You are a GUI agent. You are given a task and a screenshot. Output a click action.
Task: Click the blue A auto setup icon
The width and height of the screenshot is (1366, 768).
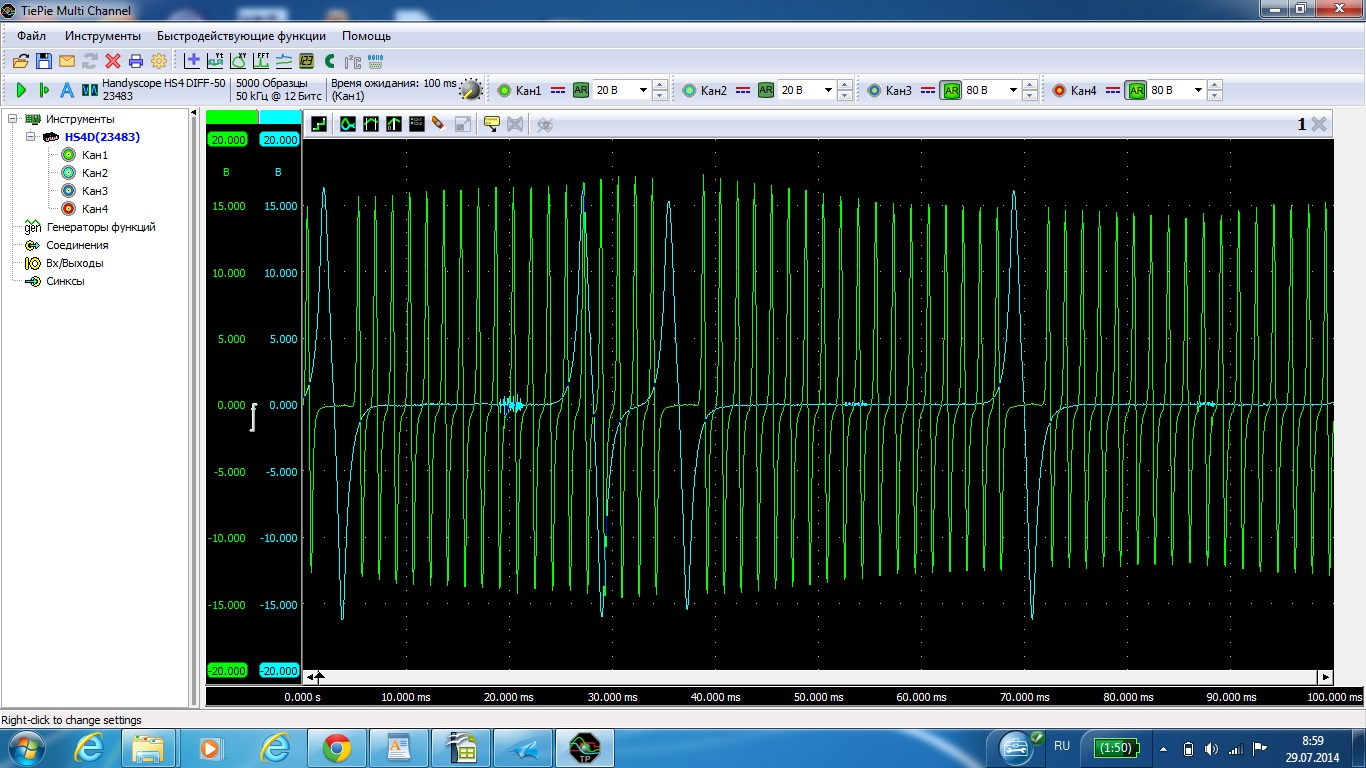pos(66,90)
